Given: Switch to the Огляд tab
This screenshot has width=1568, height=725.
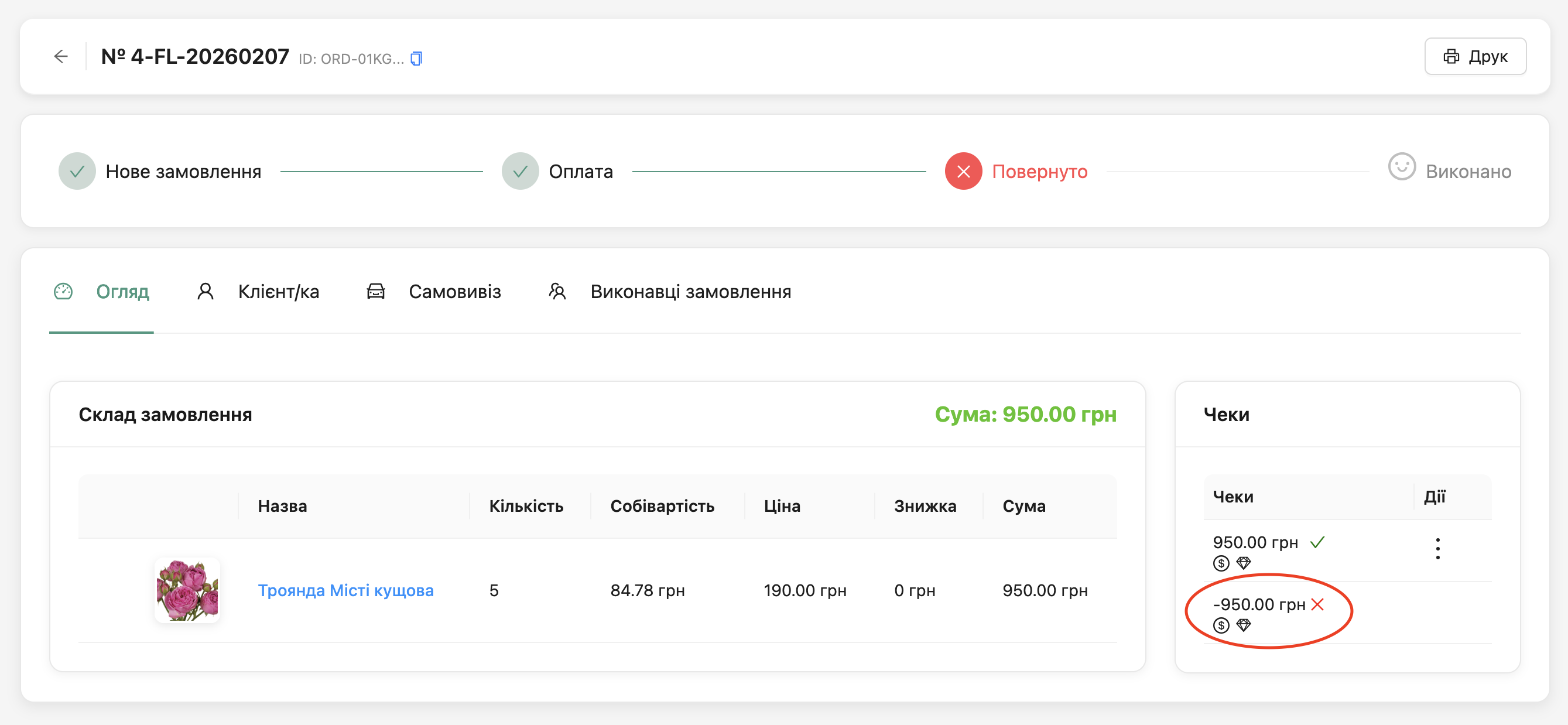Looking at the screenshot, I should 122,292.
